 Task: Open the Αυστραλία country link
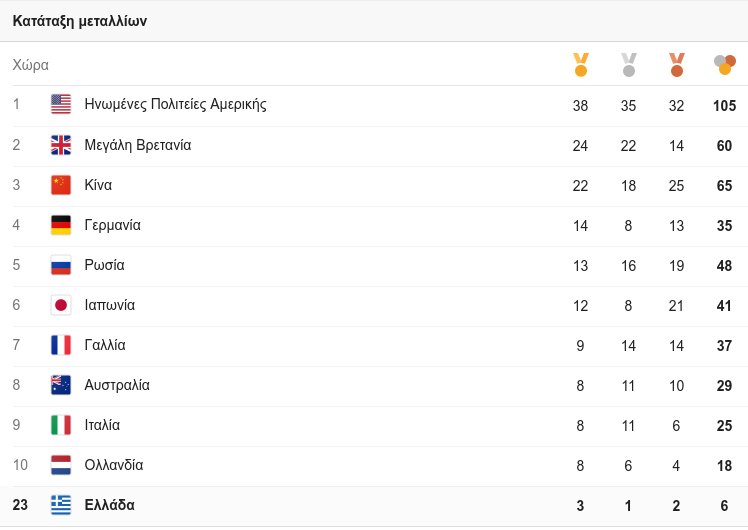pyautogui.click(x=117, y=385)
